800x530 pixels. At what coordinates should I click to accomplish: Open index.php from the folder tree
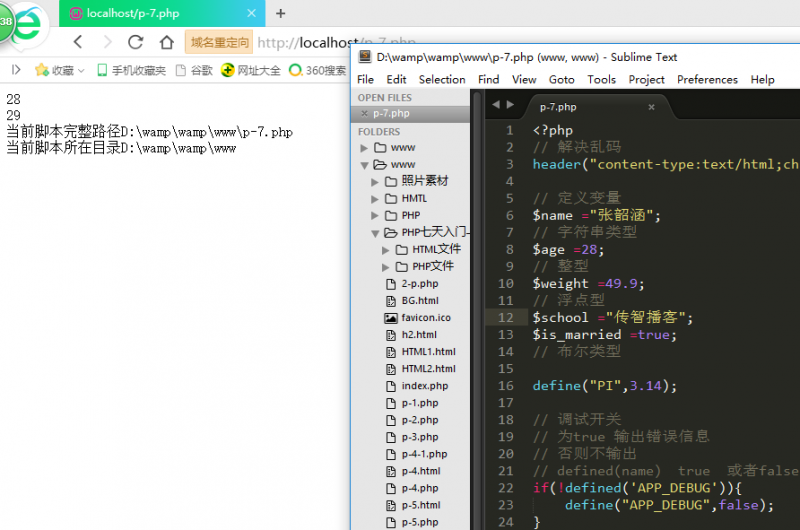click(x=424, y=386)
